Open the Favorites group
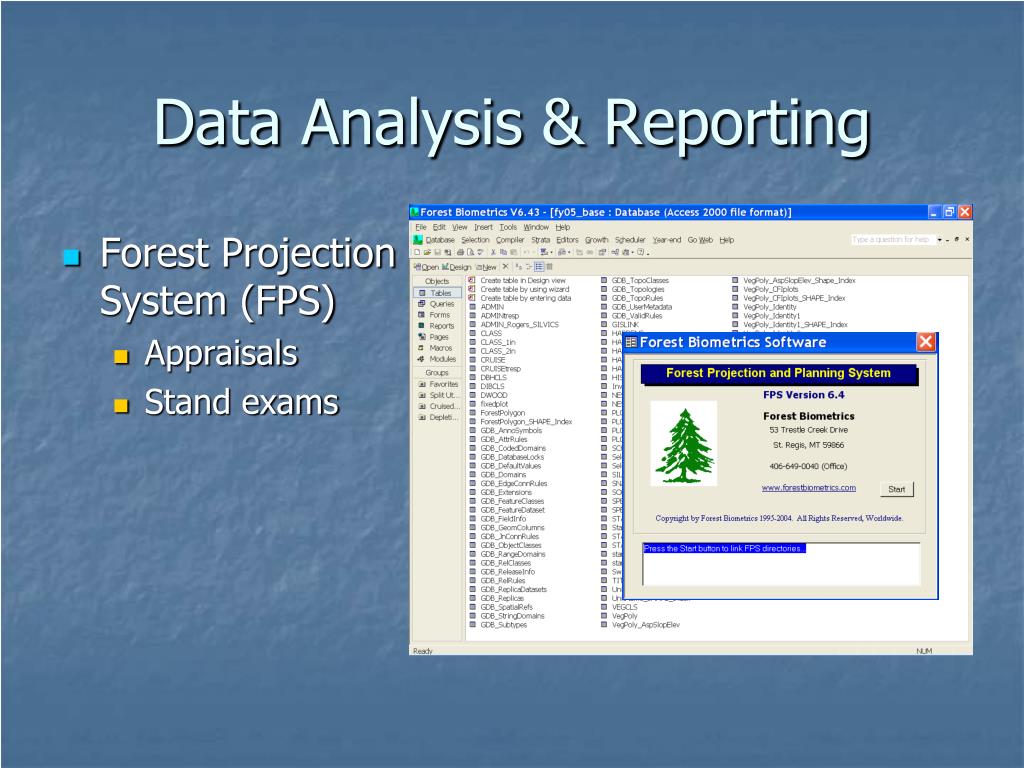This screenshot has height=768, width=1024. click(x=438, y=385)
